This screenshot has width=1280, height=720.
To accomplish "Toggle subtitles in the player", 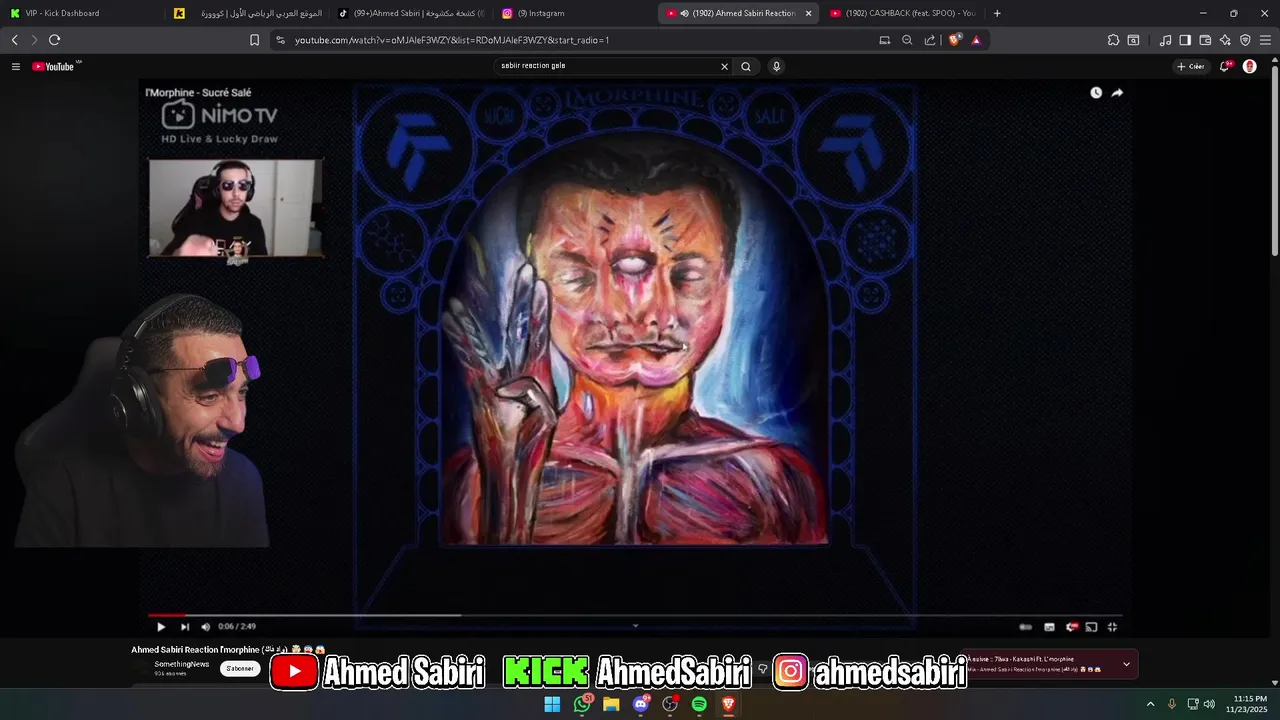I will (1049, 627).
